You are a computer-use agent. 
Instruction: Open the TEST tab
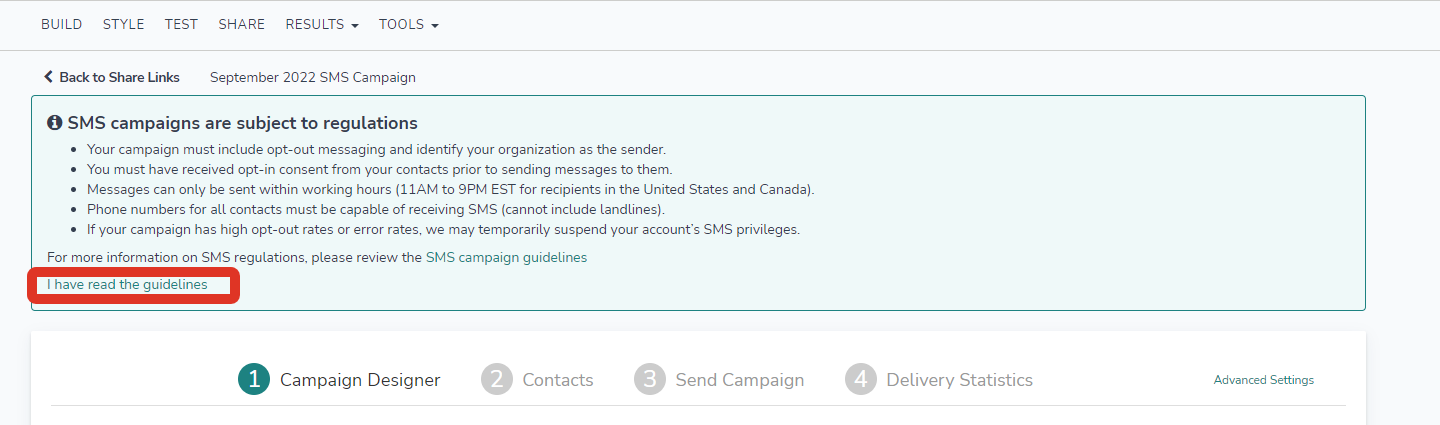tap(181, 24)
